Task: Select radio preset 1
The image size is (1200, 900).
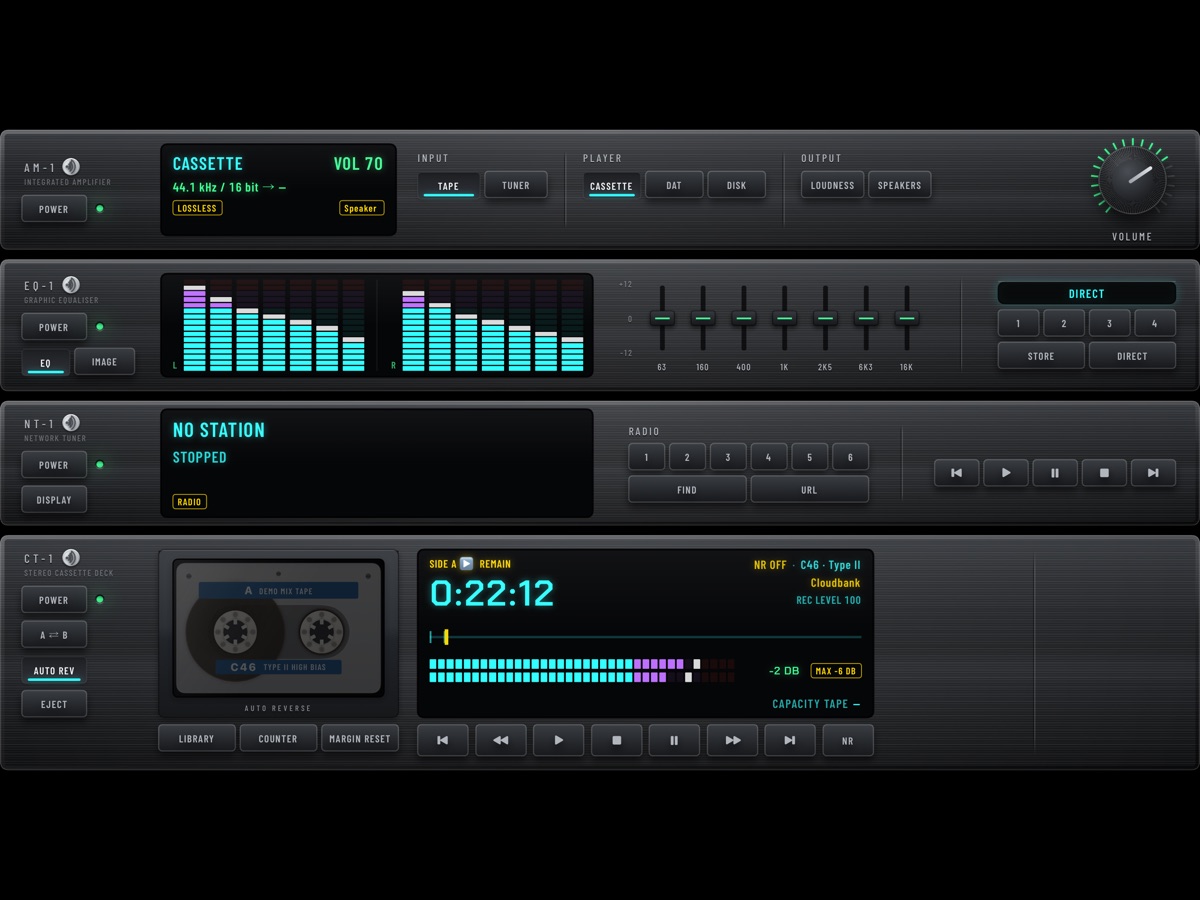Action: [x=647, y=457]
